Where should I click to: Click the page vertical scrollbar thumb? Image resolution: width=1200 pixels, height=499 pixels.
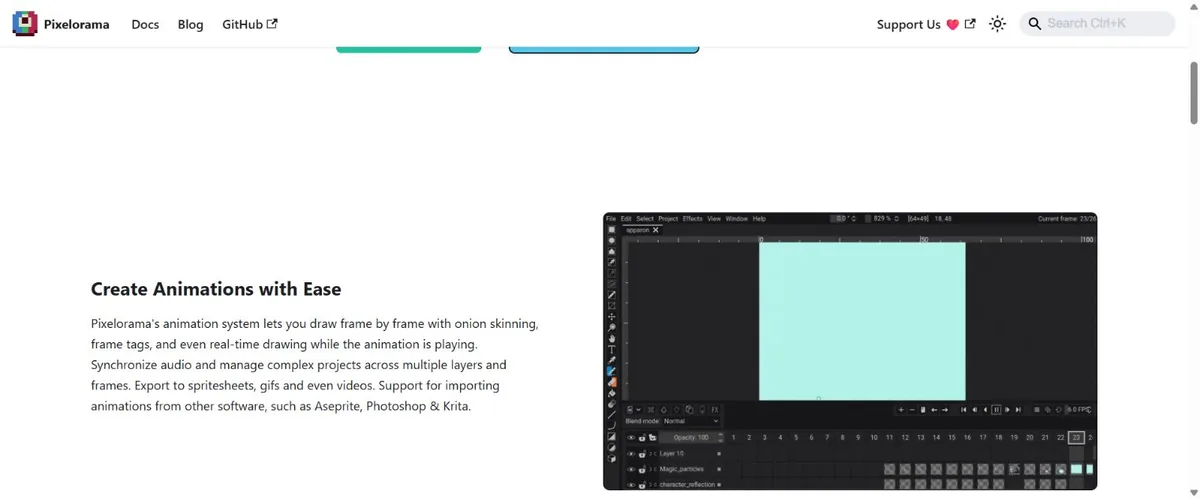[x=1193, y=92]
